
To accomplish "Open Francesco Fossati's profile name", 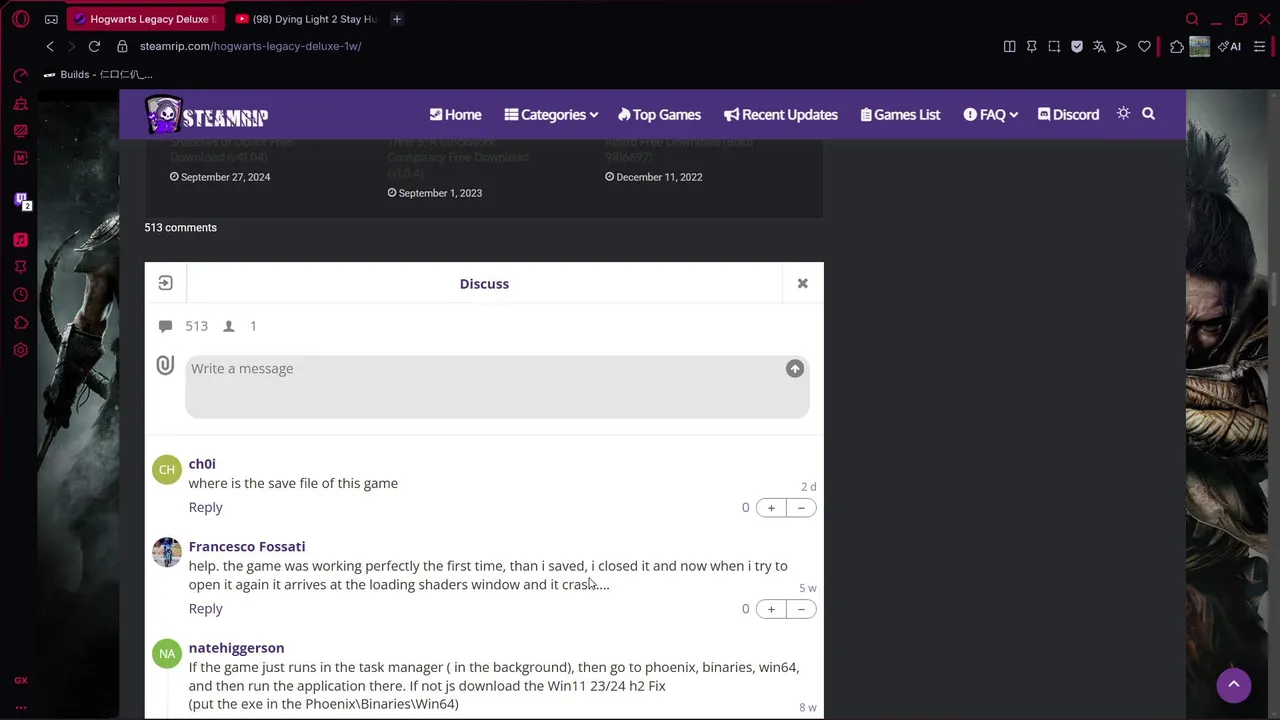I will click(247, 547).
